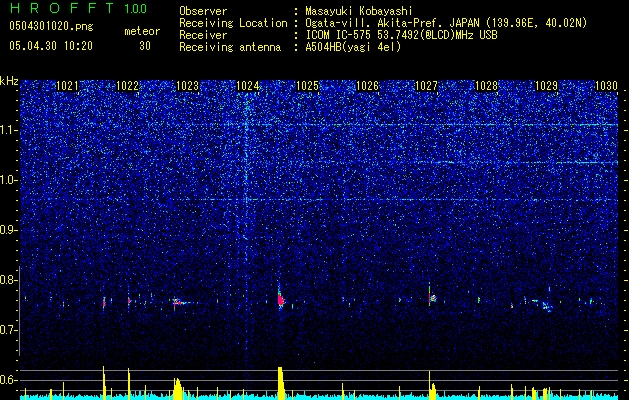The height and width of the screenshot is (400, 629).
Task: Click the 1021 time marker
Action: 67,85
